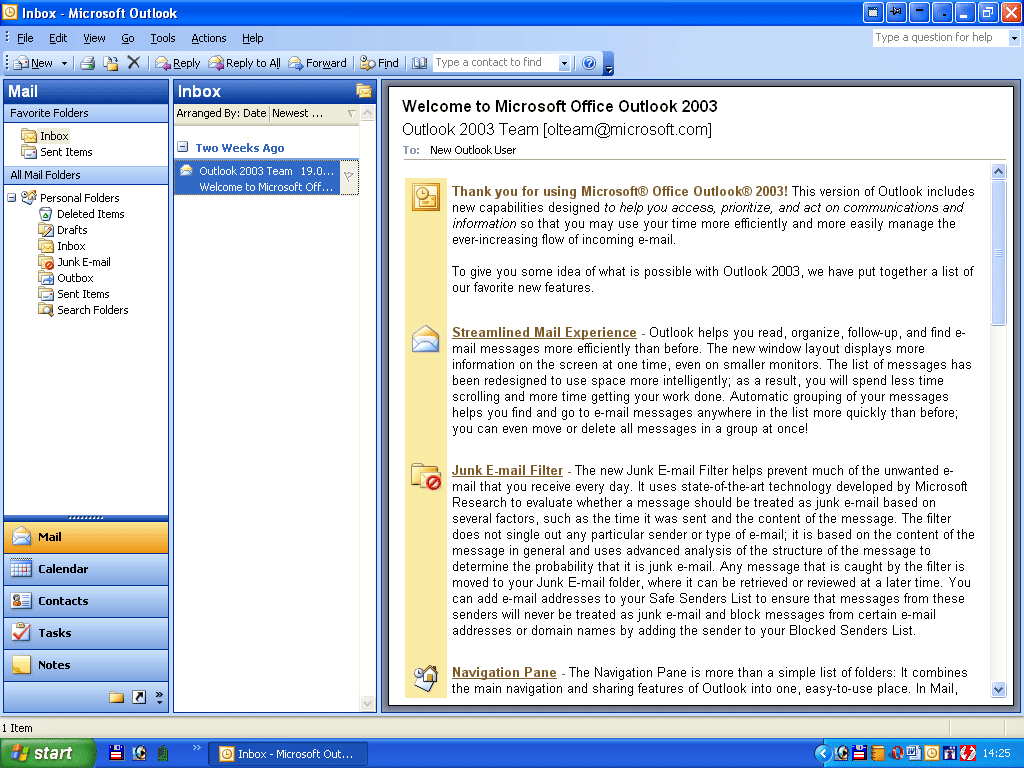Image resolution: width=1024 pixels, height=768 pixels.
Task: Open the Navigation Pane link
Action: (x=504, y=672)
